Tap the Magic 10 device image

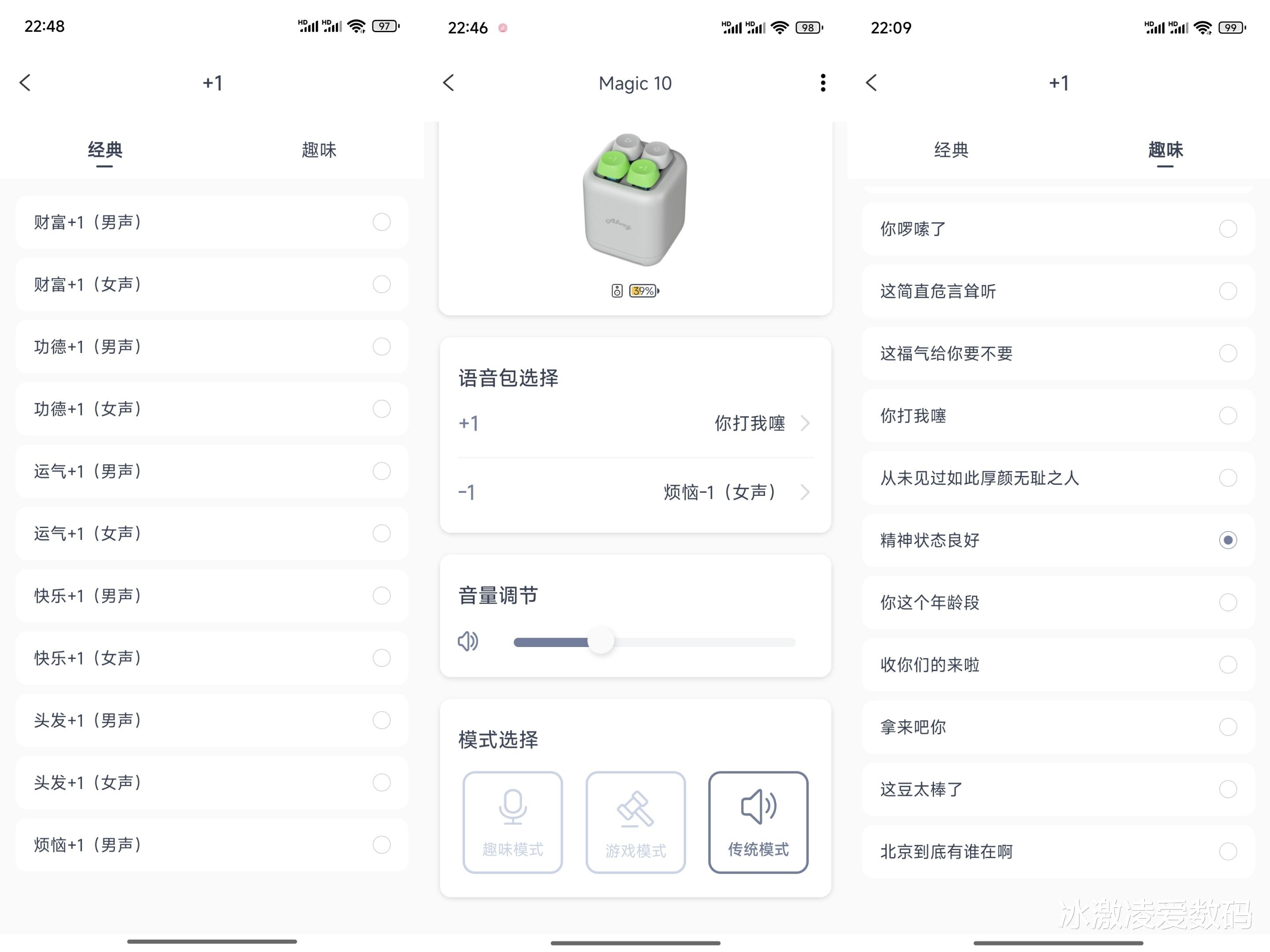tap(635, 200)
